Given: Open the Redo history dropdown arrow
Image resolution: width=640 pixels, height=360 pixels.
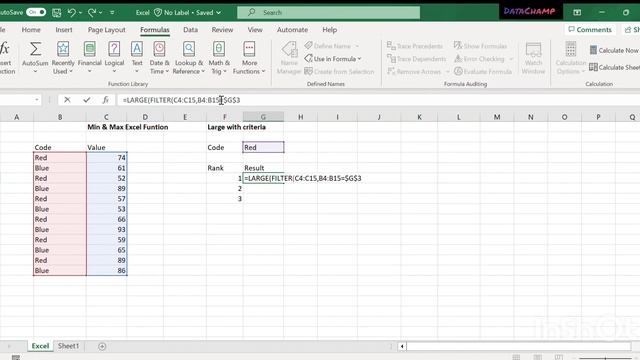Looking at the screenshot, I should (100, 13).
